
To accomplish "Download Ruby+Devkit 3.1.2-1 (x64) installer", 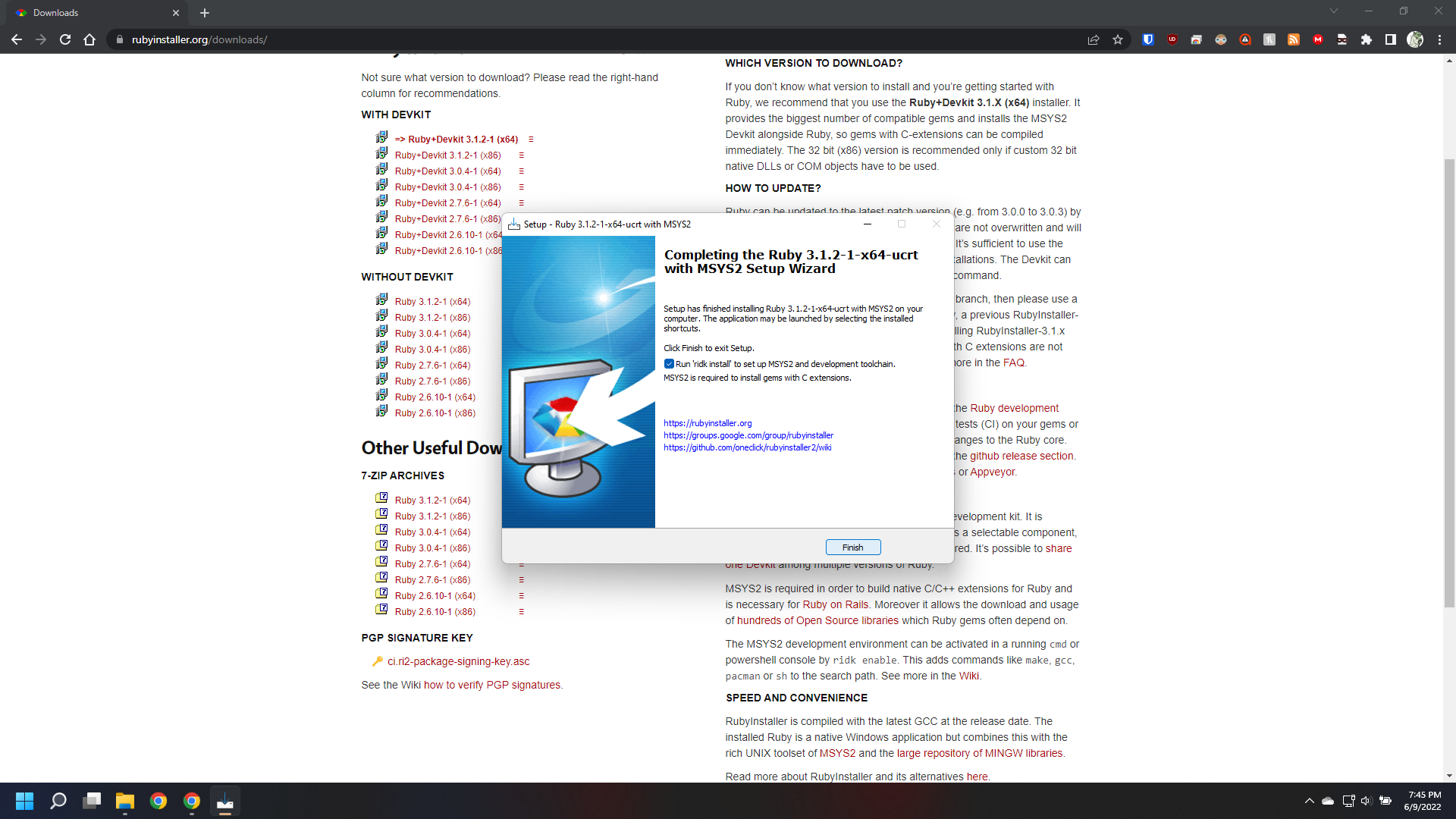I will pyautogui.click(x=457, y=140).
